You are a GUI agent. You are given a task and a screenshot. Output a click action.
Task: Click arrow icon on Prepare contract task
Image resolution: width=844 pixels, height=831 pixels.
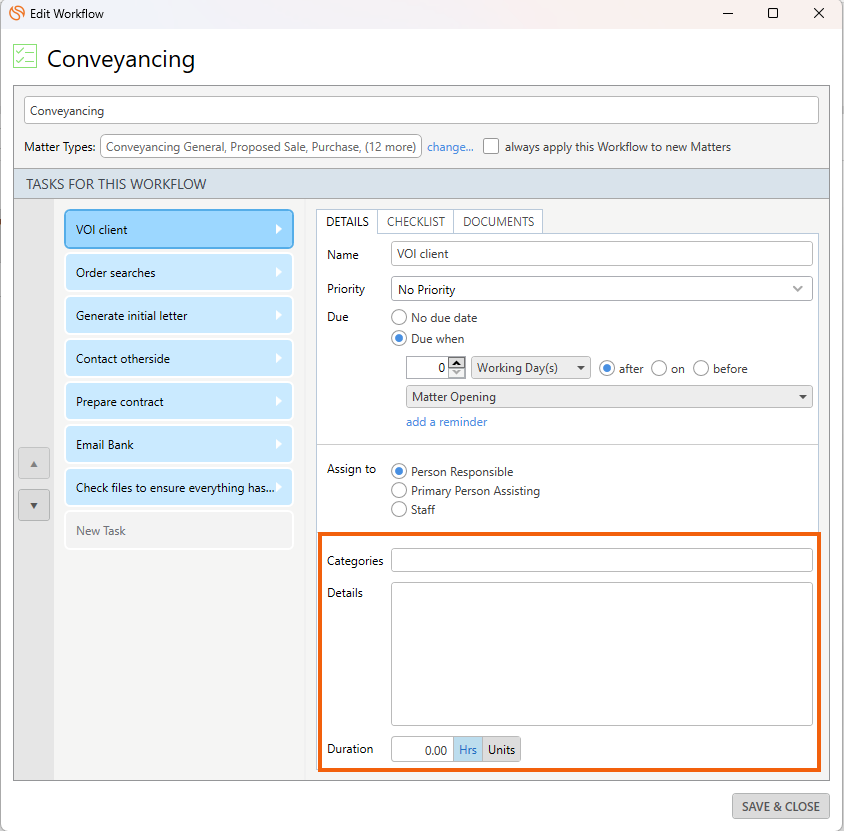[279, 402]
